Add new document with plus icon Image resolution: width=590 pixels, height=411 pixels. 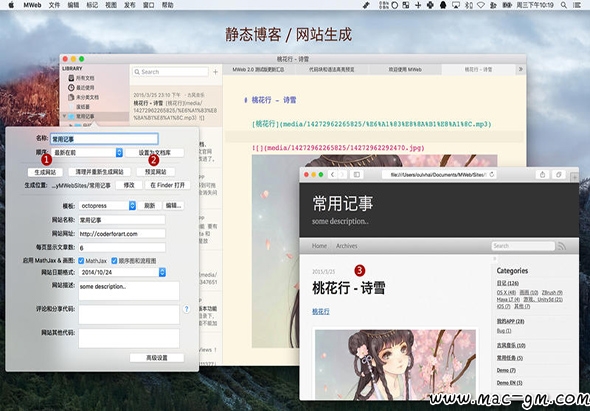click(x=216, y=72)
